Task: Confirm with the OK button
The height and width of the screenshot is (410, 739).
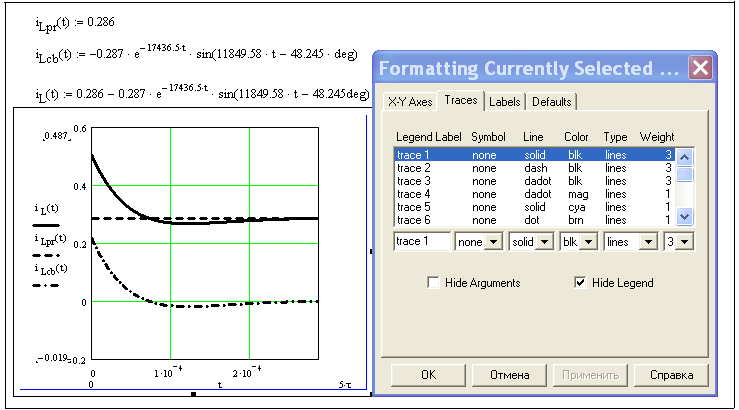Action: (x=428, y=375)
